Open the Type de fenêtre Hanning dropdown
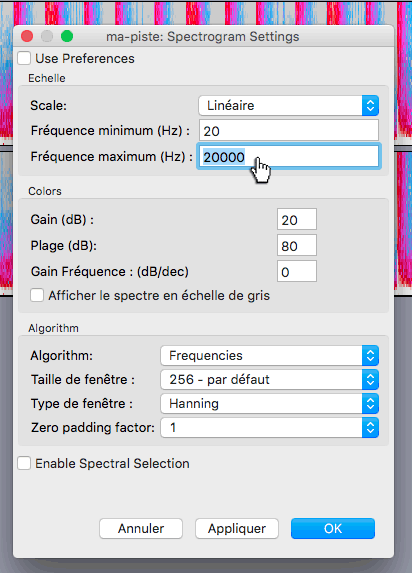The width and height of the screenshot is (412, 573). coord(269,403)
